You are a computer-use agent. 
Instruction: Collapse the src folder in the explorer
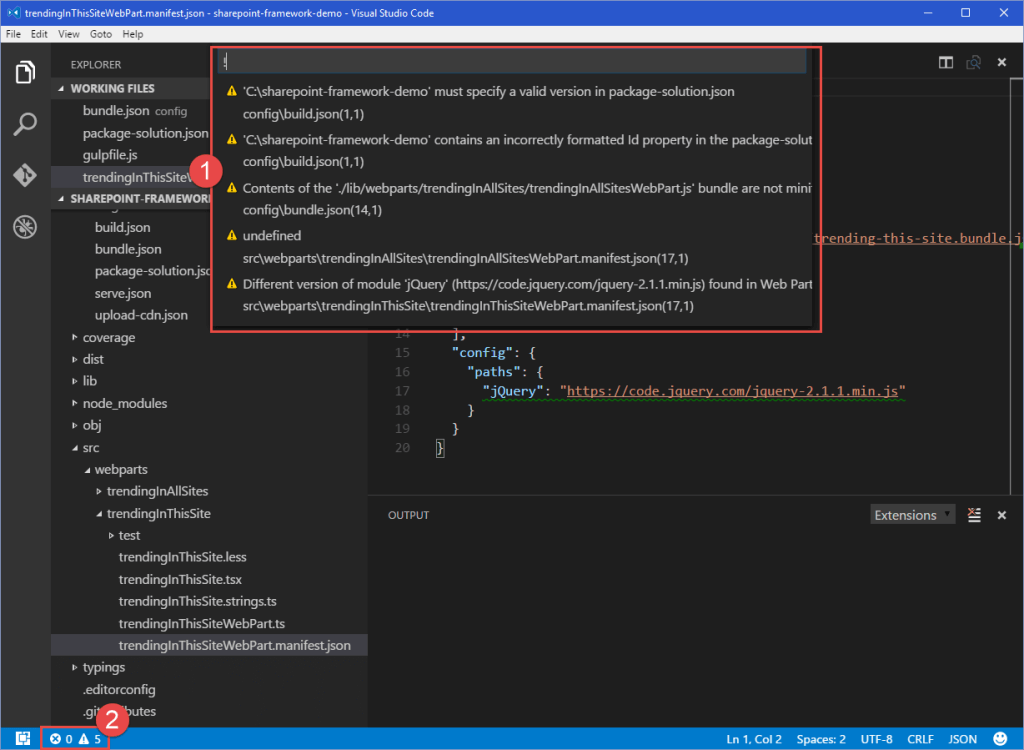point(91,447)
